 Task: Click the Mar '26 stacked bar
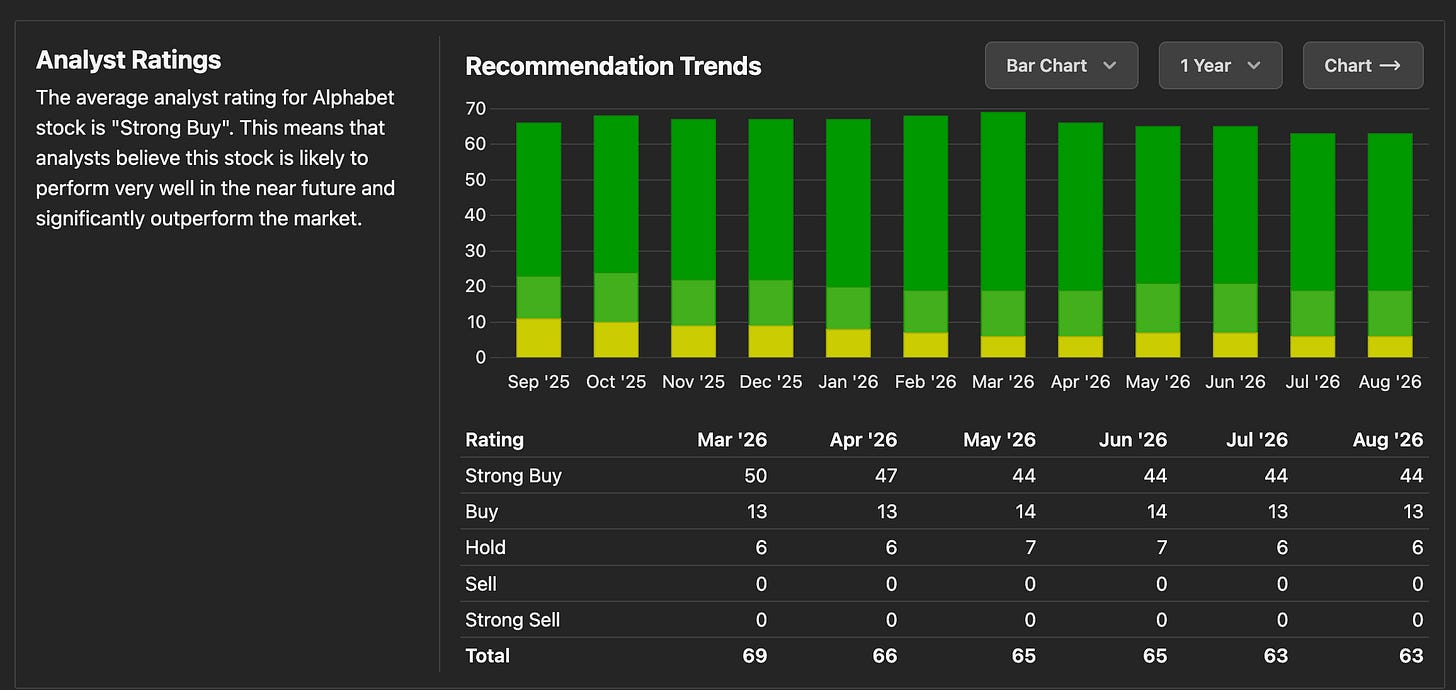[x=1003, y=234]
